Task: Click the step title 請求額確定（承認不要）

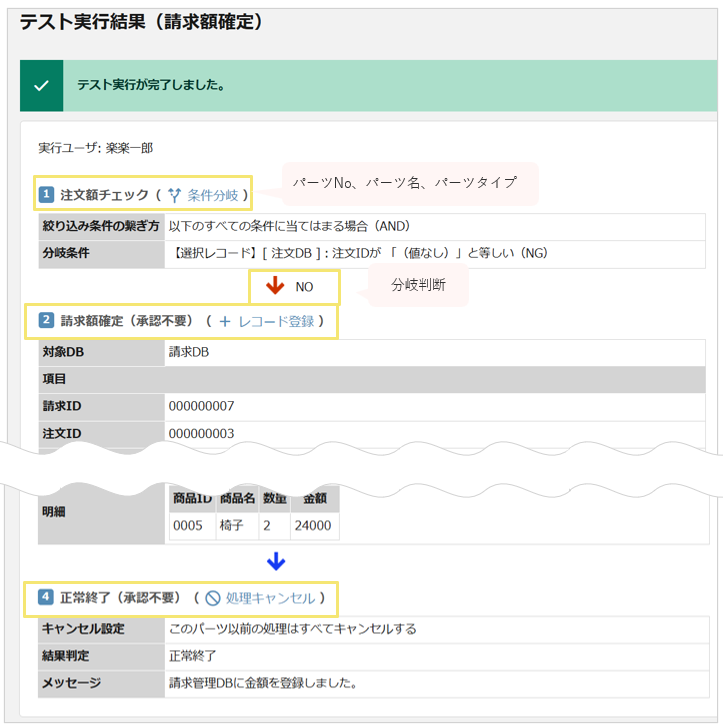Action: point(127,321)
